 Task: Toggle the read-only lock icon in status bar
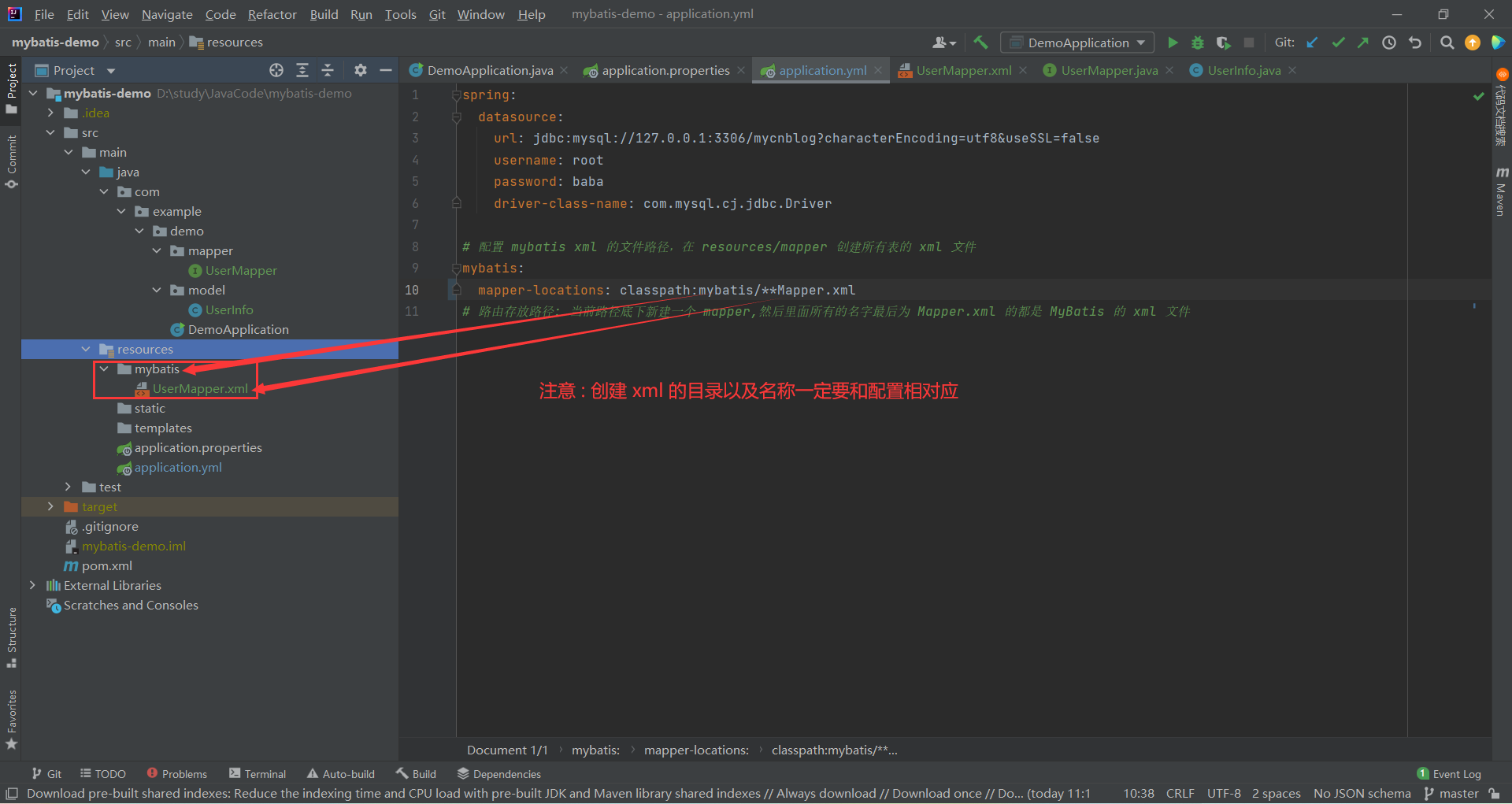click(1494, 794)
